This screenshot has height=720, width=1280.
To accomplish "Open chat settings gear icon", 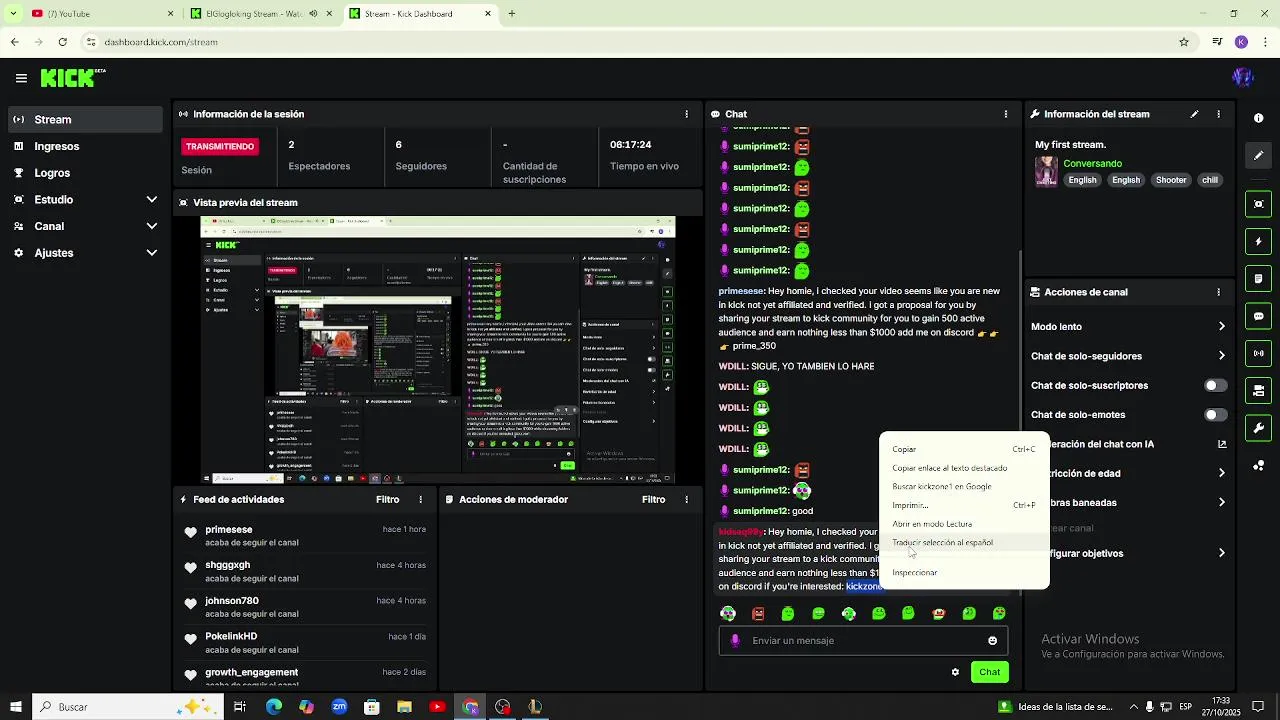I will click(955, 672).
